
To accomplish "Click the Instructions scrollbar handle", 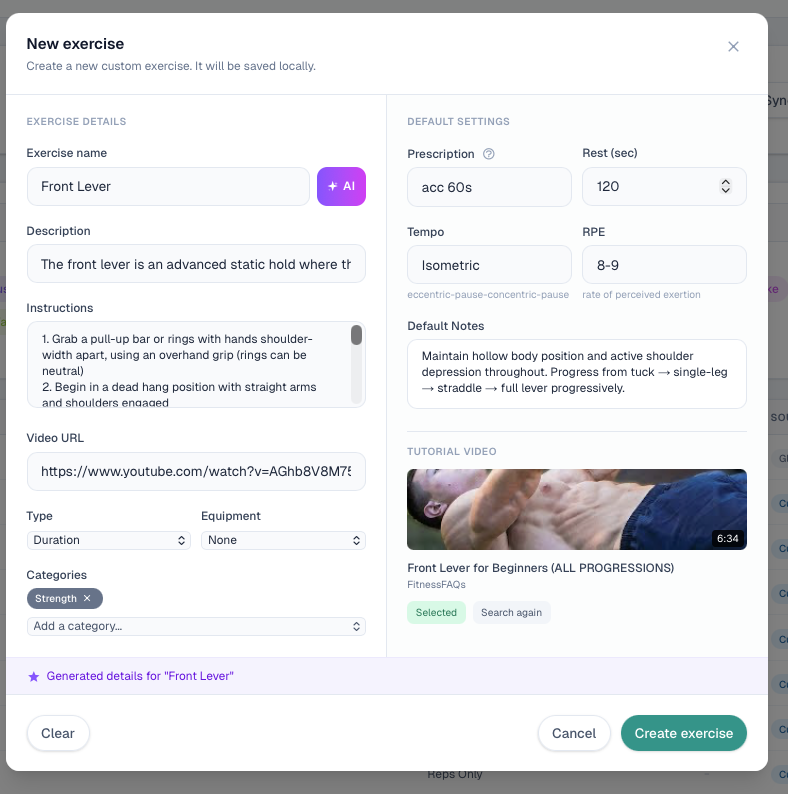I will pyautogui.click(x=356, y=336).
